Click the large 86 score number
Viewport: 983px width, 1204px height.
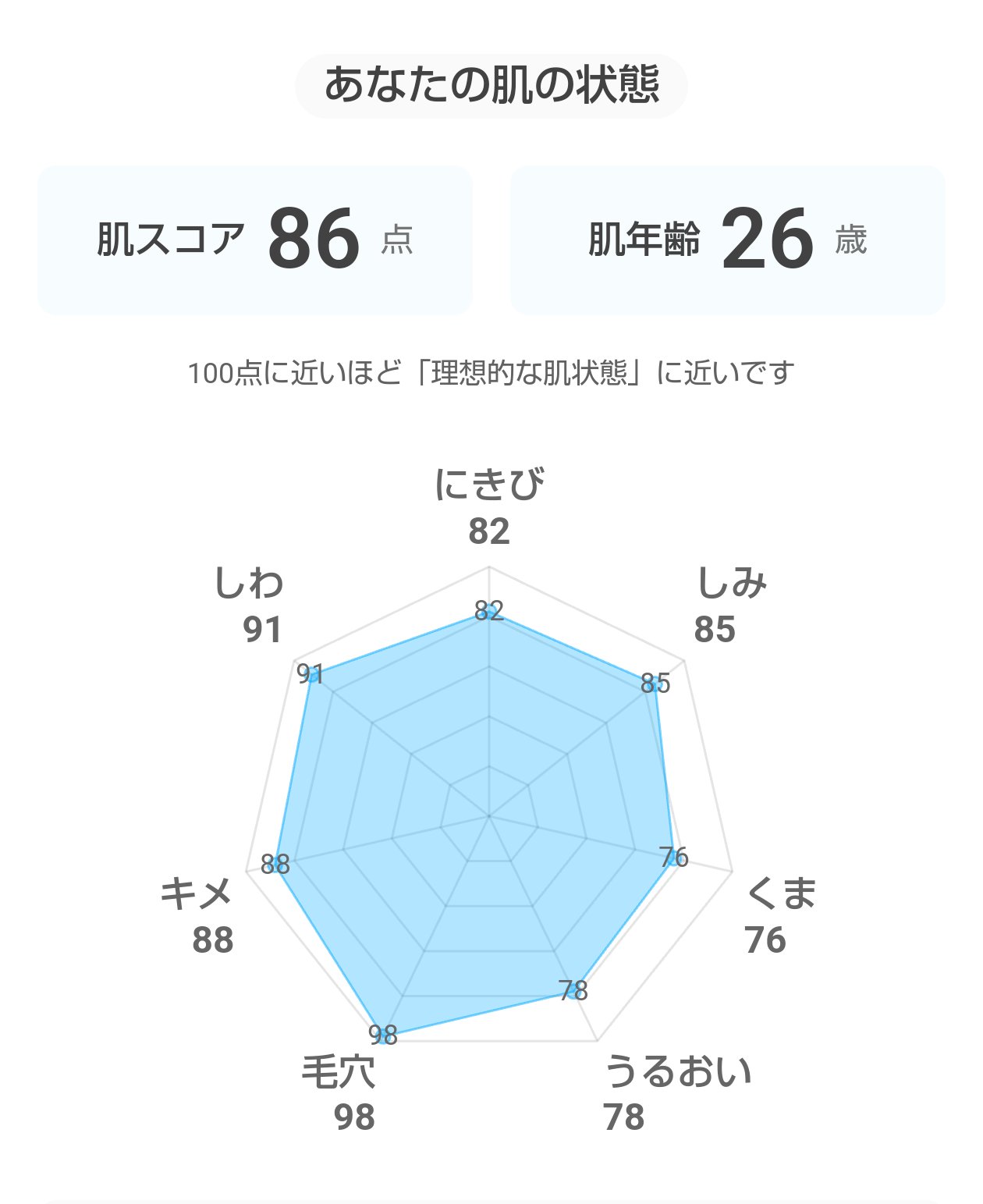point(314,239)
